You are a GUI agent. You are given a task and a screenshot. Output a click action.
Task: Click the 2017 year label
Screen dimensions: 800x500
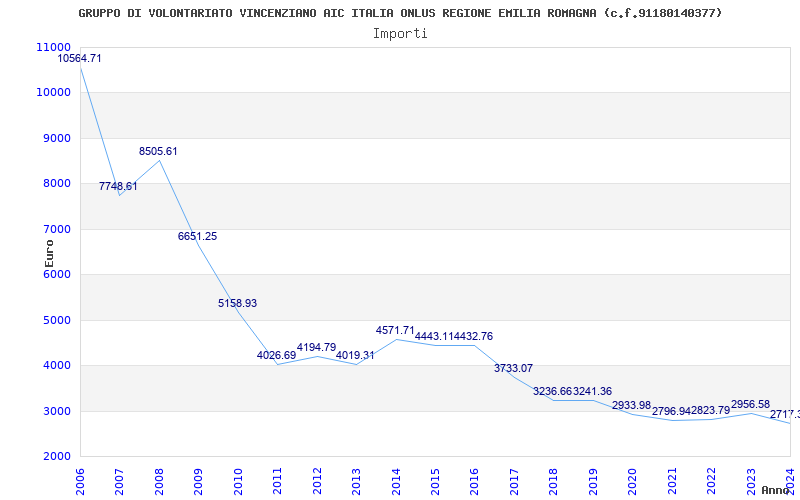point(514,481)
